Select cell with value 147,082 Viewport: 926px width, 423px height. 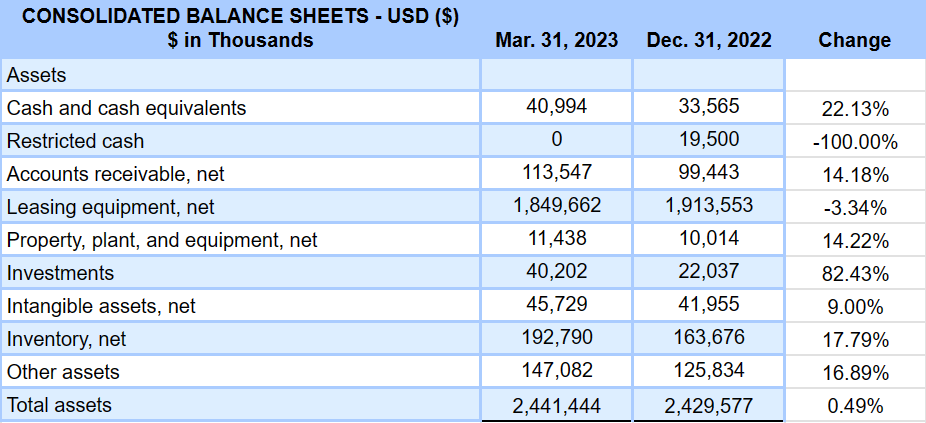pyautogui.click(x=556, y=372)
